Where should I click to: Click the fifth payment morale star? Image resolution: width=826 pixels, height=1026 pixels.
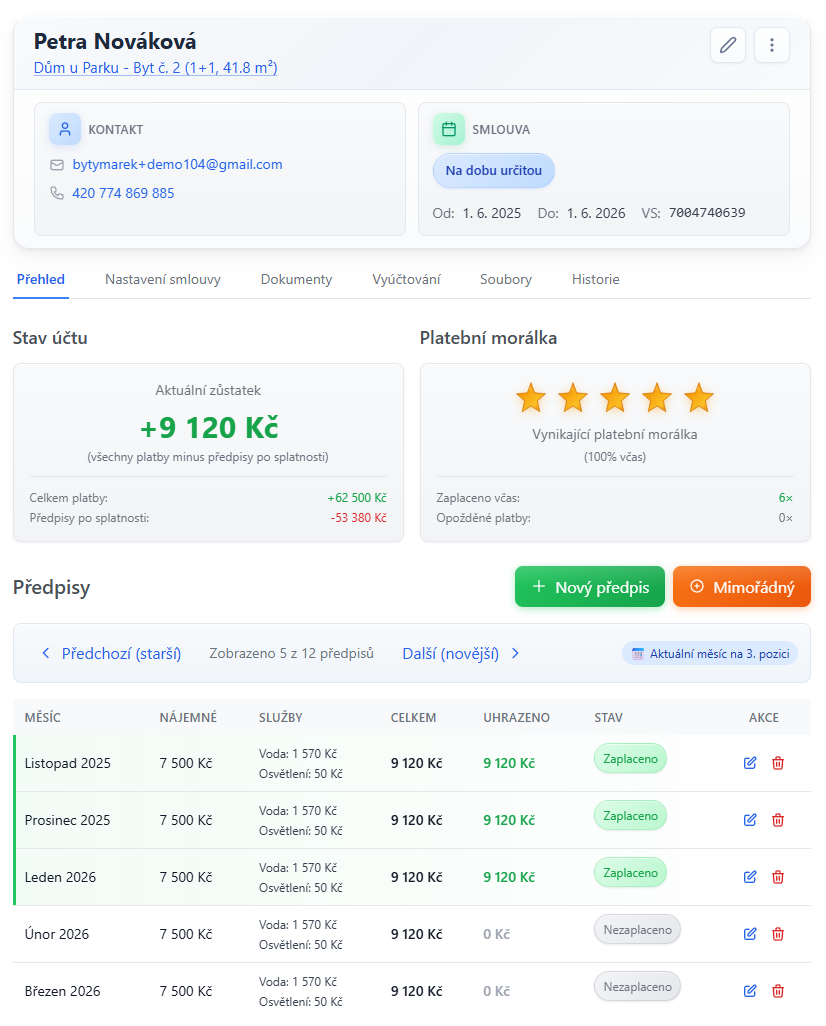(x=699, y=398)
